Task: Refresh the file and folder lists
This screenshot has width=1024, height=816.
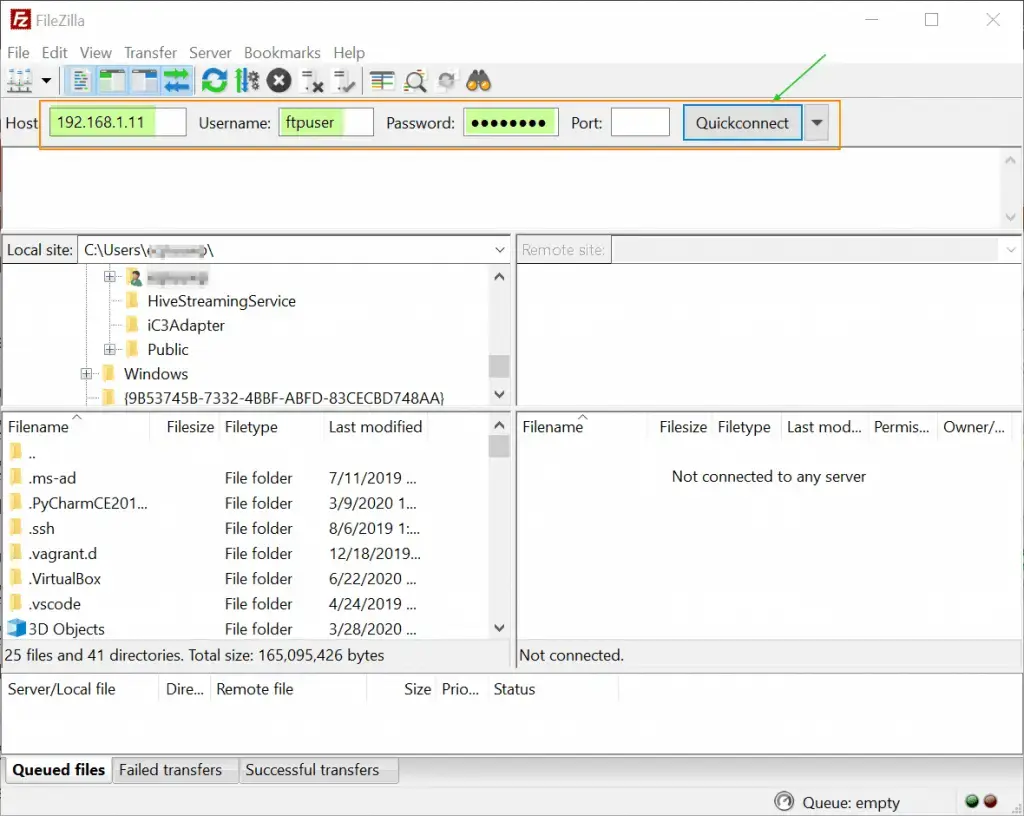Action: click(x=215, y=80)
